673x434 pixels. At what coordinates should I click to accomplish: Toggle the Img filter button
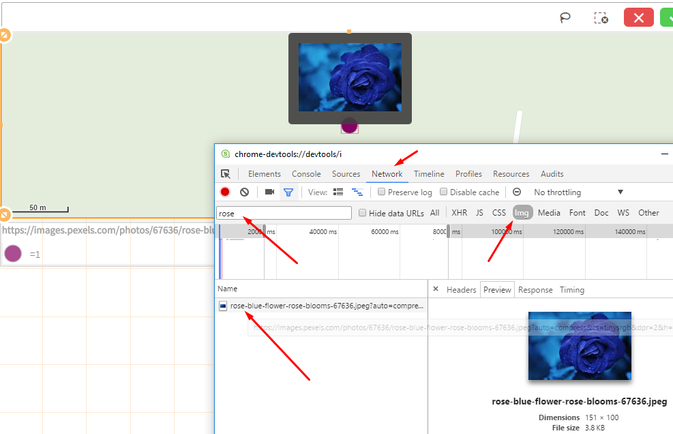click(x=522, y=212)
